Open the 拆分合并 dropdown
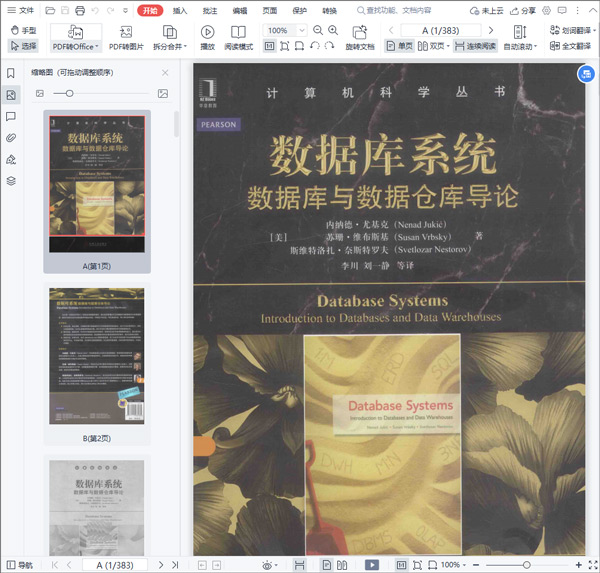 [x=170, y=38]
